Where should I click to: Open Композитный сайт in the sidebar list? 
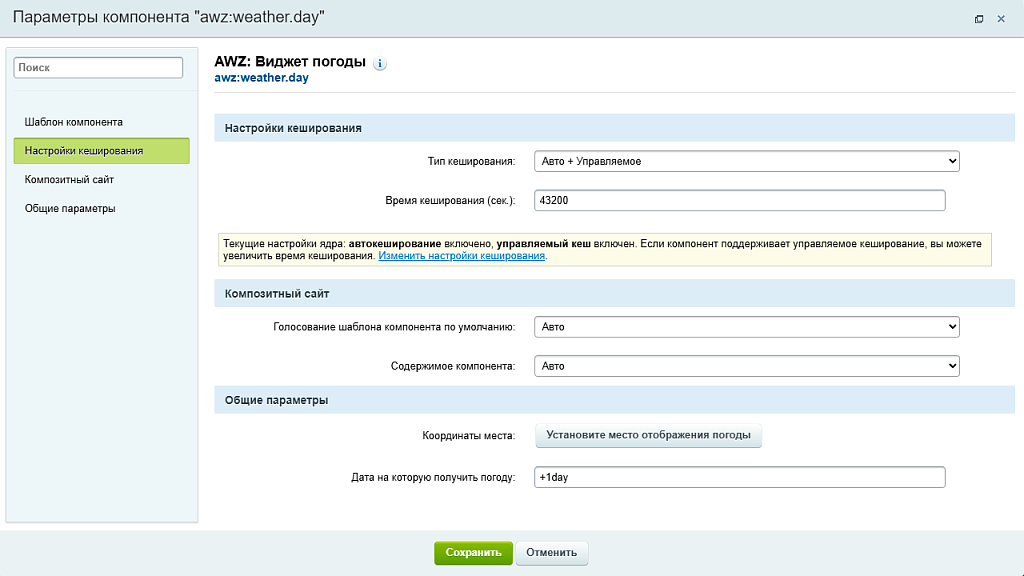click(x=70, y=180)
